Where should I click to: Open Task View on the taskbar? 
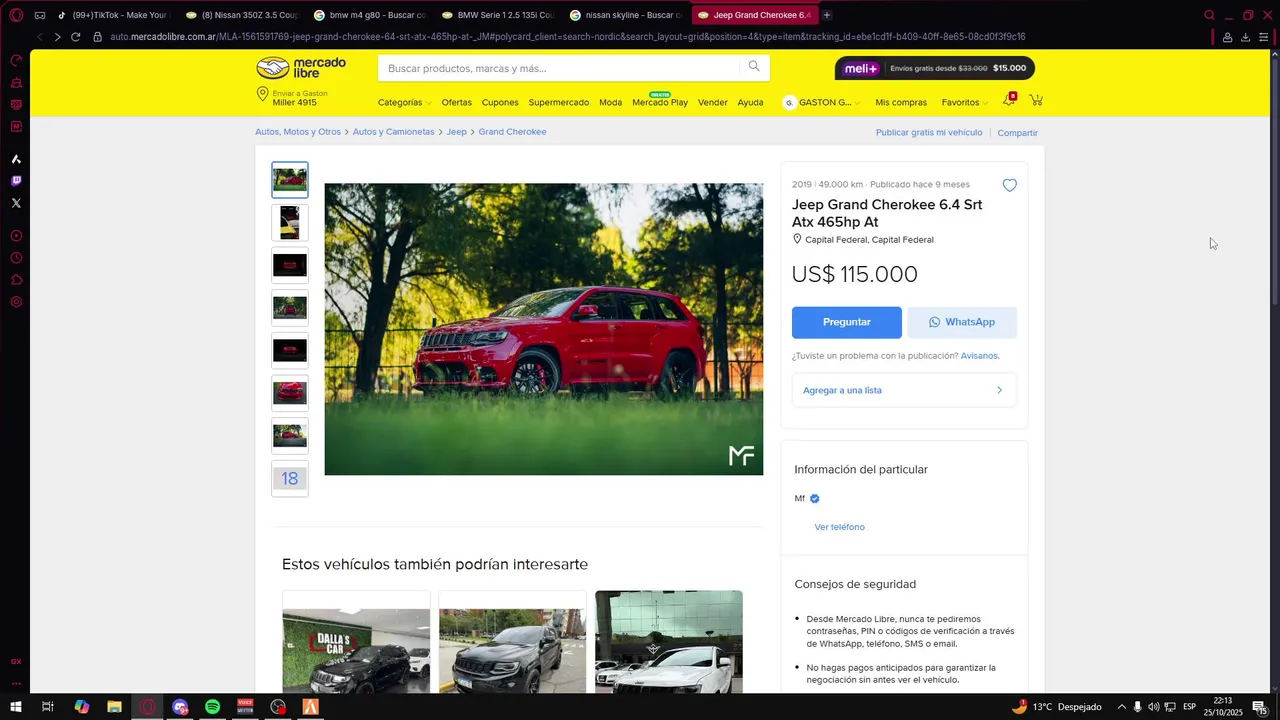[47, 707]
